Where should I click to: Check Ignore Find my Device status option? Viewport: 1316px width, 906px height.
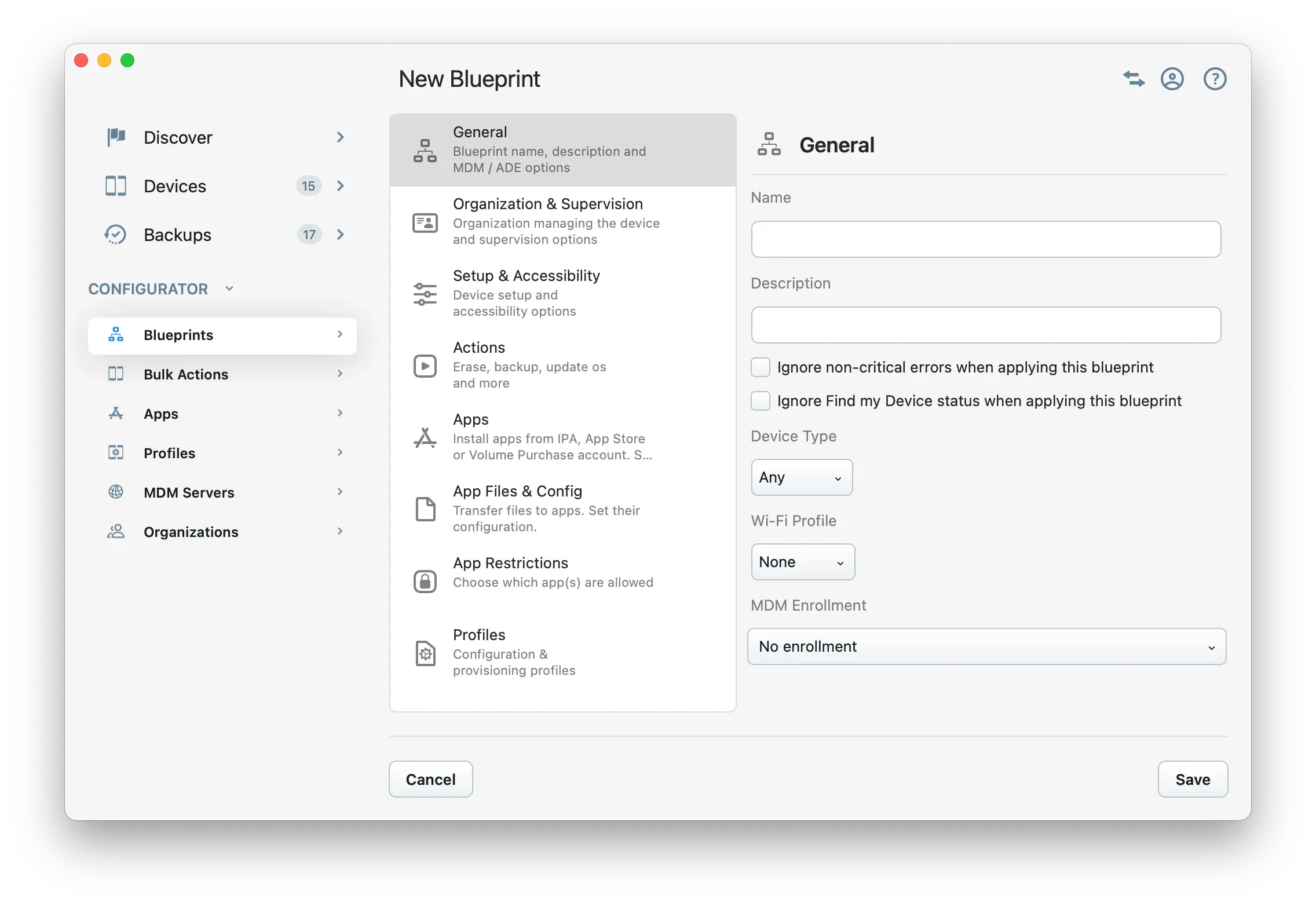[760, 401]
